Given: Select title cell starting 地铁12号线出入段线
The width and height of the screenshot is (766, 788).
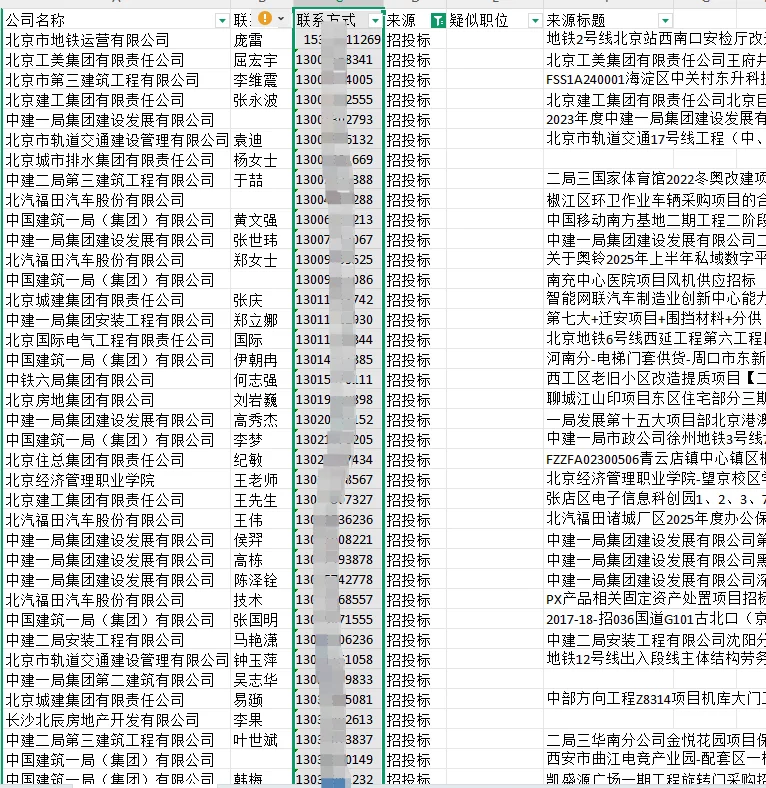Looking at the screenshot, I should (655, 659).
